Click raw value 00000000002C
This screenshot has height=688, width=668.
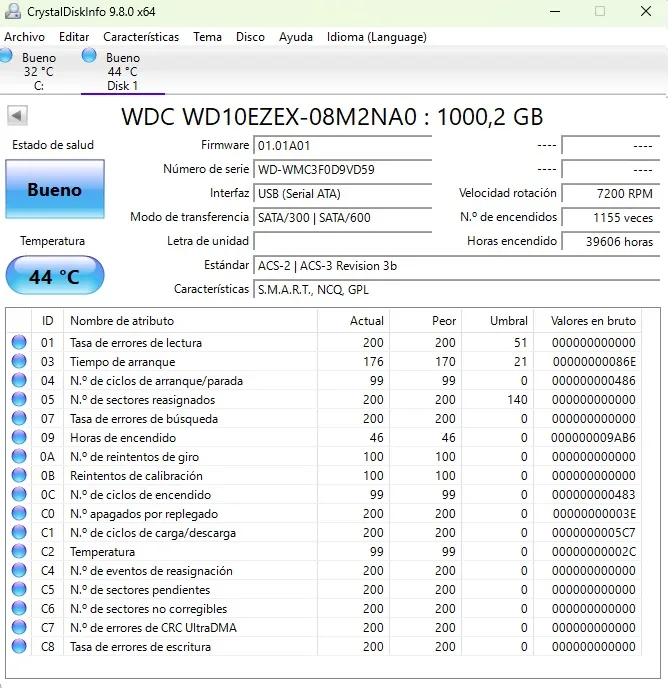coord(593,552)
